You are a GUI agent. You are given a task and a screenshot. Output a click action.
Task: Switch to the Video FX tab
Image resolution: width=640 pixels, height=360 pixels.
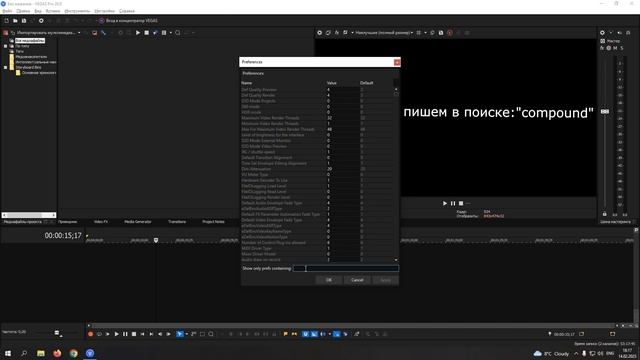click(101, 222)
